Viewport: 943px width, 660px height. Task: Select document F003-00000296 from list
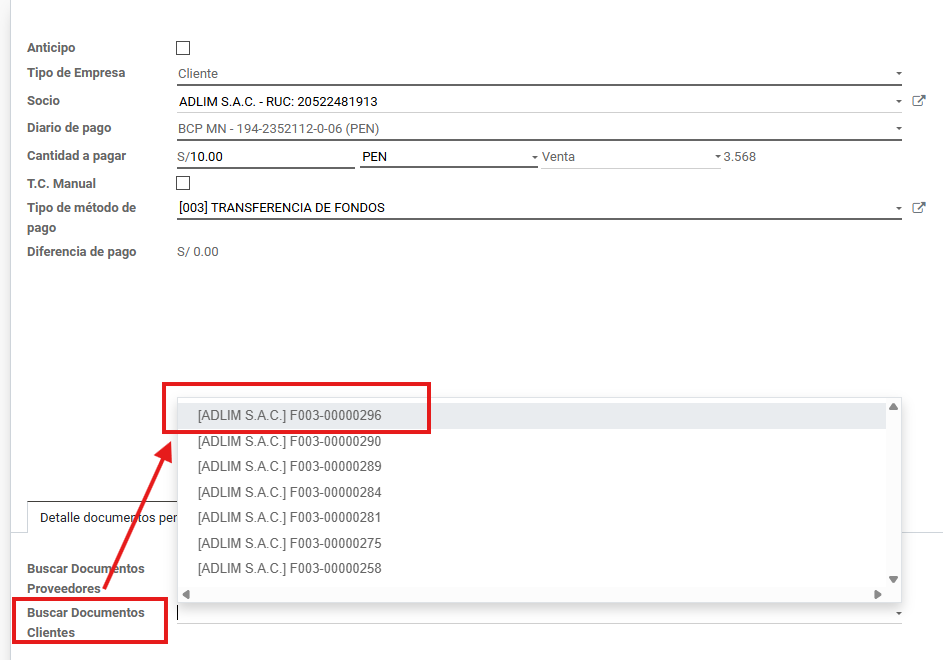point(290,415)
